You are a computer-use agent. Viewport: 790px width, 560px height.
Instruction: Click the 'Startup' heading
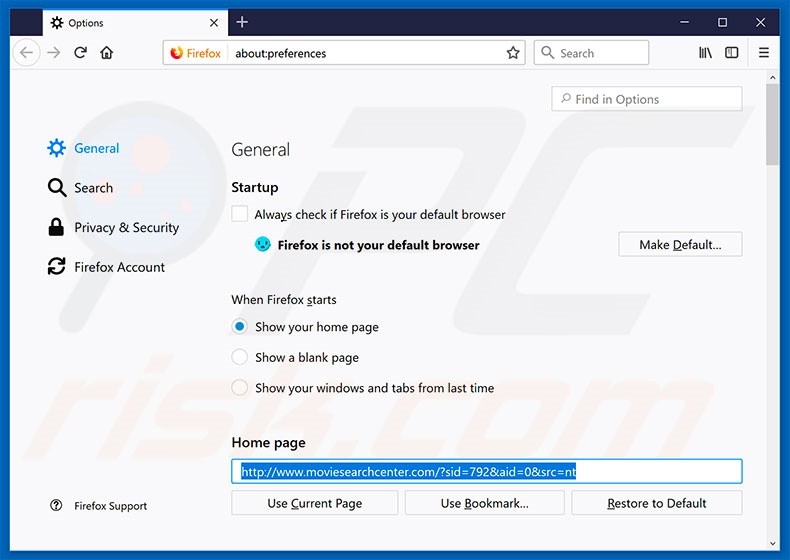coord(254,187)
